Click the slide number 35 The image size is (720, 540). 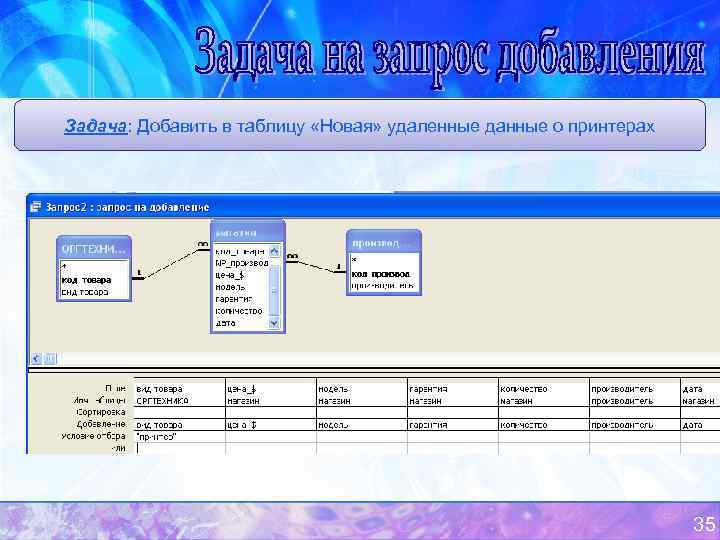(703, 524)
